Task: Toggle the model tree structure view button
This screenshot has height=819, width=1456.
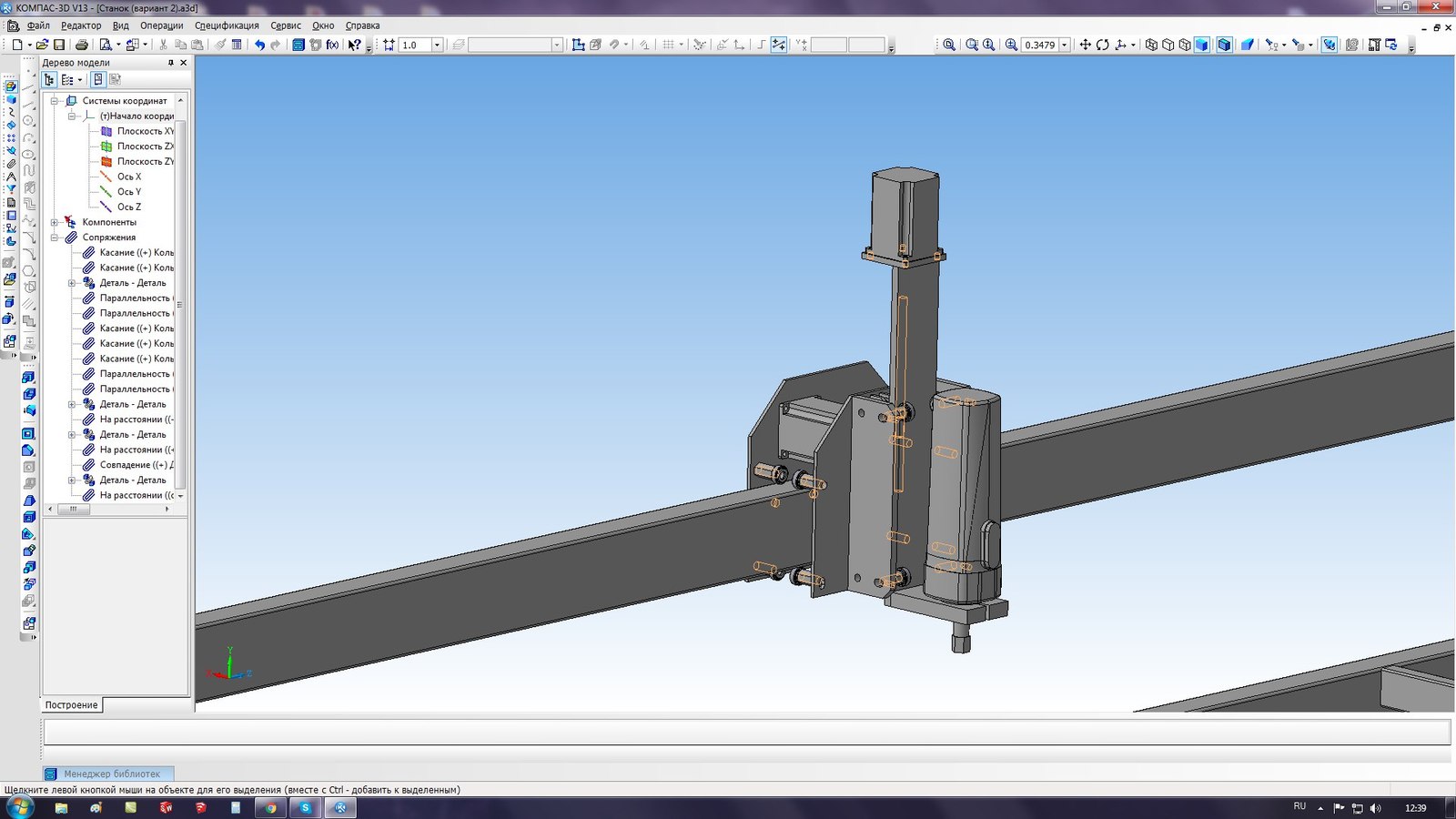Action: pyautogui.click(x=49, y=80)
